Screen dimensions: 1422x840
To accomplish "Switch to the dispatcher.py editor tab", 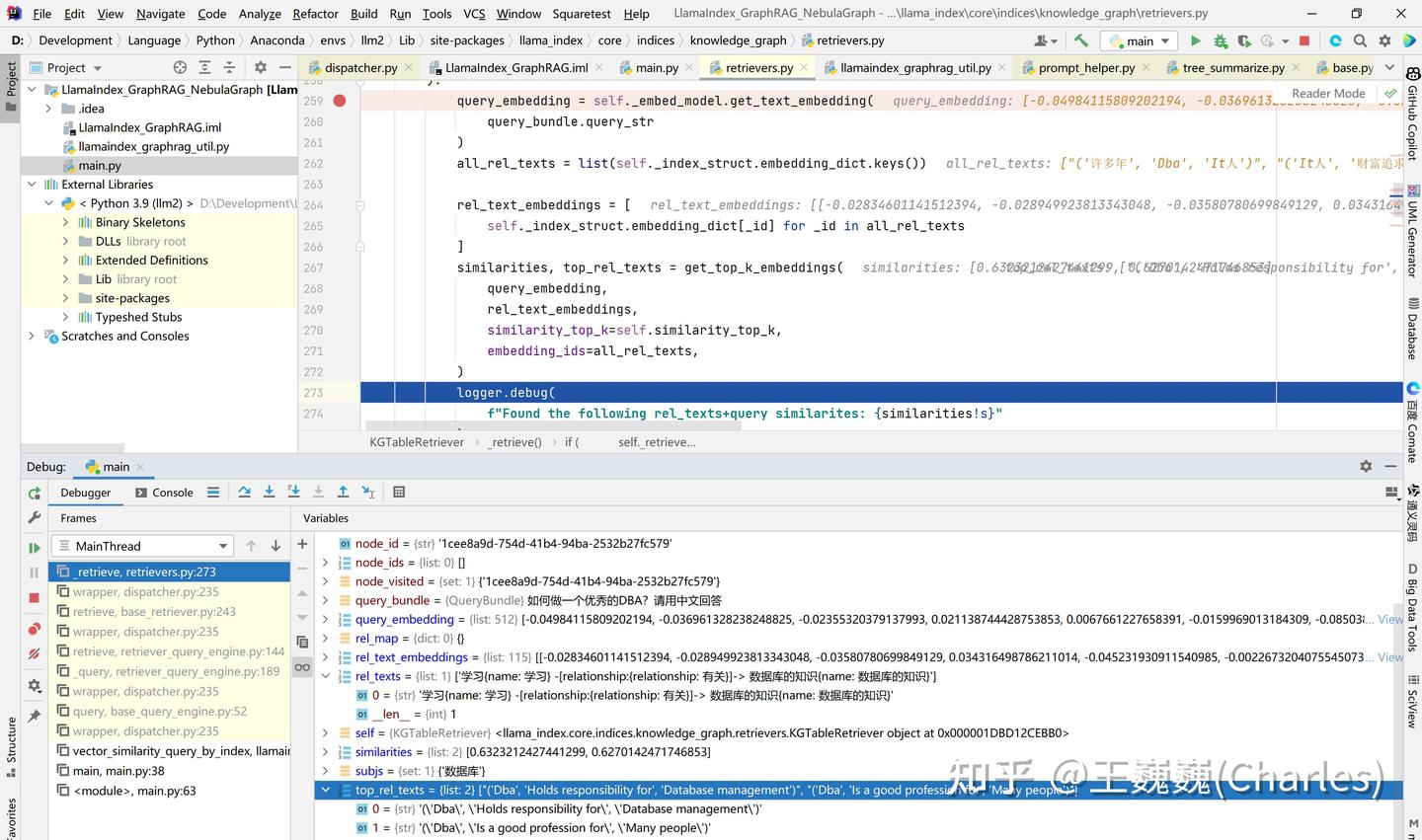I will tap(360, 68).
